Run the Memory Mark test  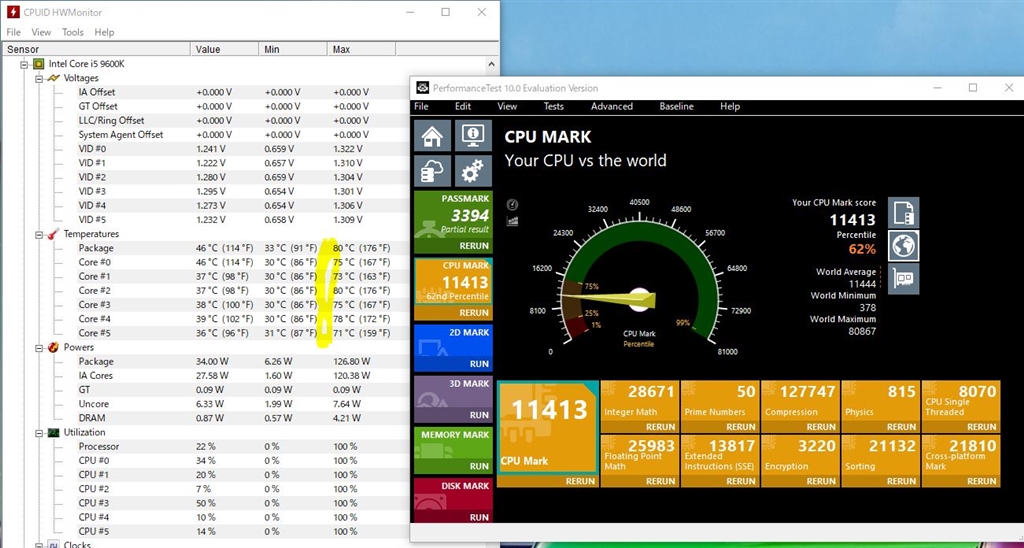pos(479,466)
